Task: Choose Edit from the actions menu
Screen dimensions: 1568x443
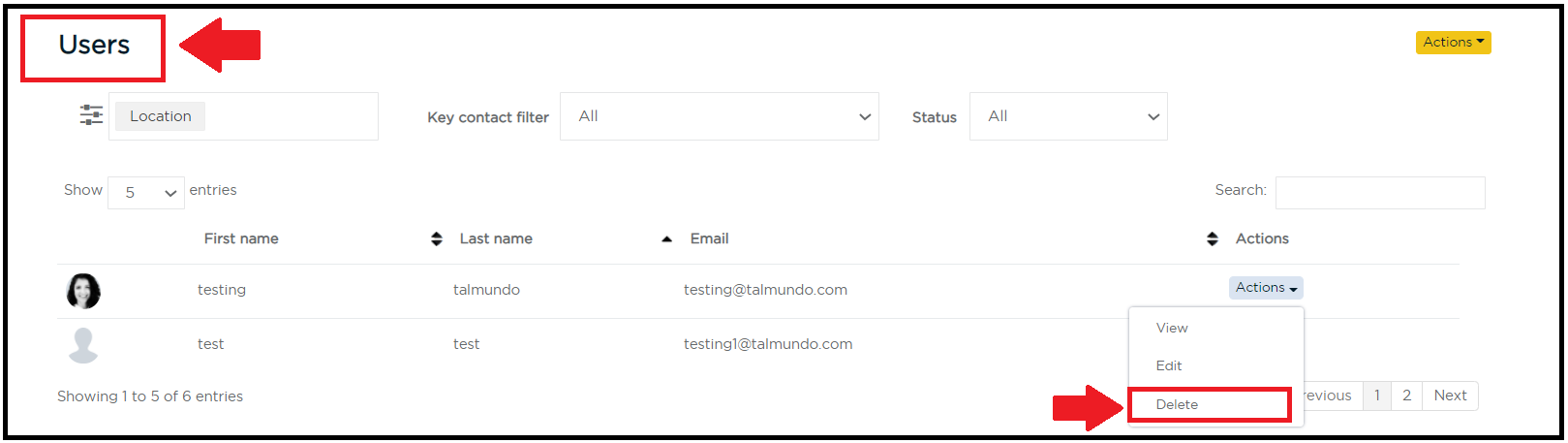Action: 1169,365
